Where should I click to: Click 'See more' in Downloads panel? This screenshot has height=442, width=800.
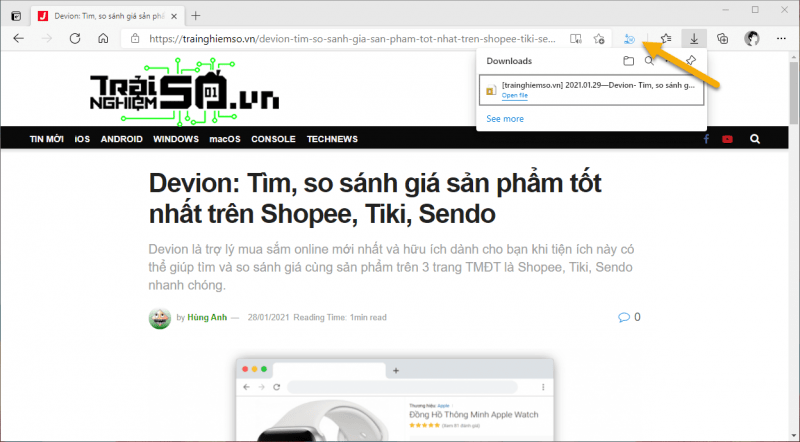coord(504,118)
